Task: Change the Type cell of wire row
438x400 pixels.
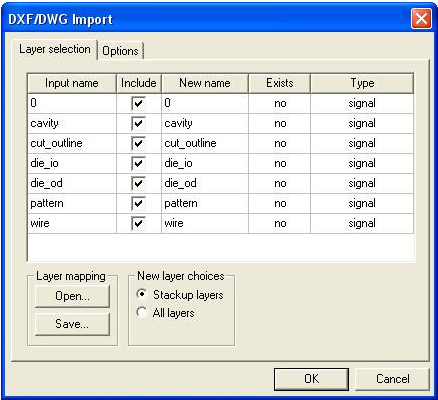Action: 362,224
